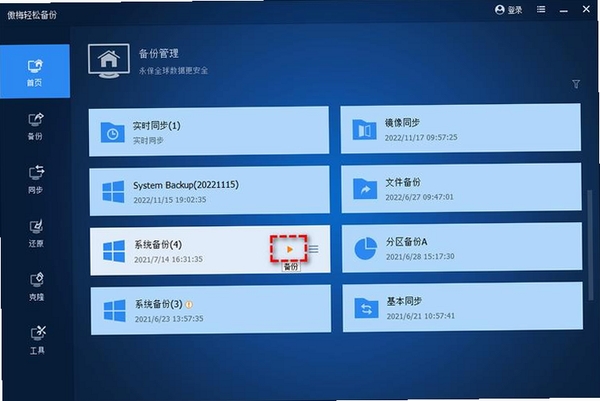Select the 系统备份(4) task title

pyautogui.click(x=158, y=245)
